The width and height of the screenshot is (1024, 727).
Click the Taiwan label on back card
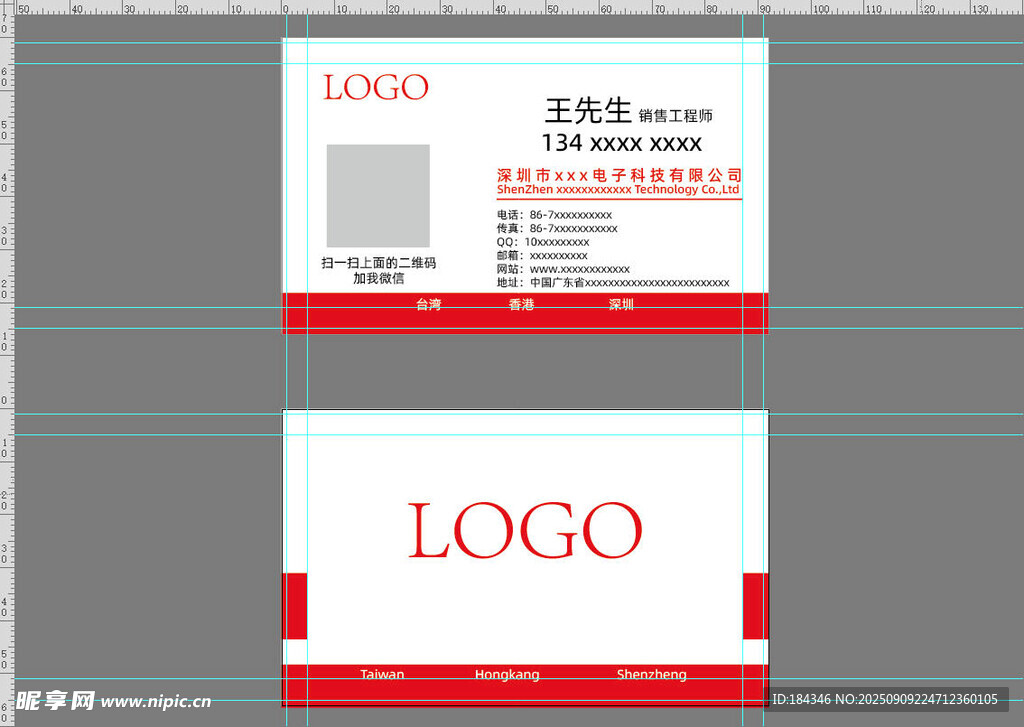[x=382, y=674]
